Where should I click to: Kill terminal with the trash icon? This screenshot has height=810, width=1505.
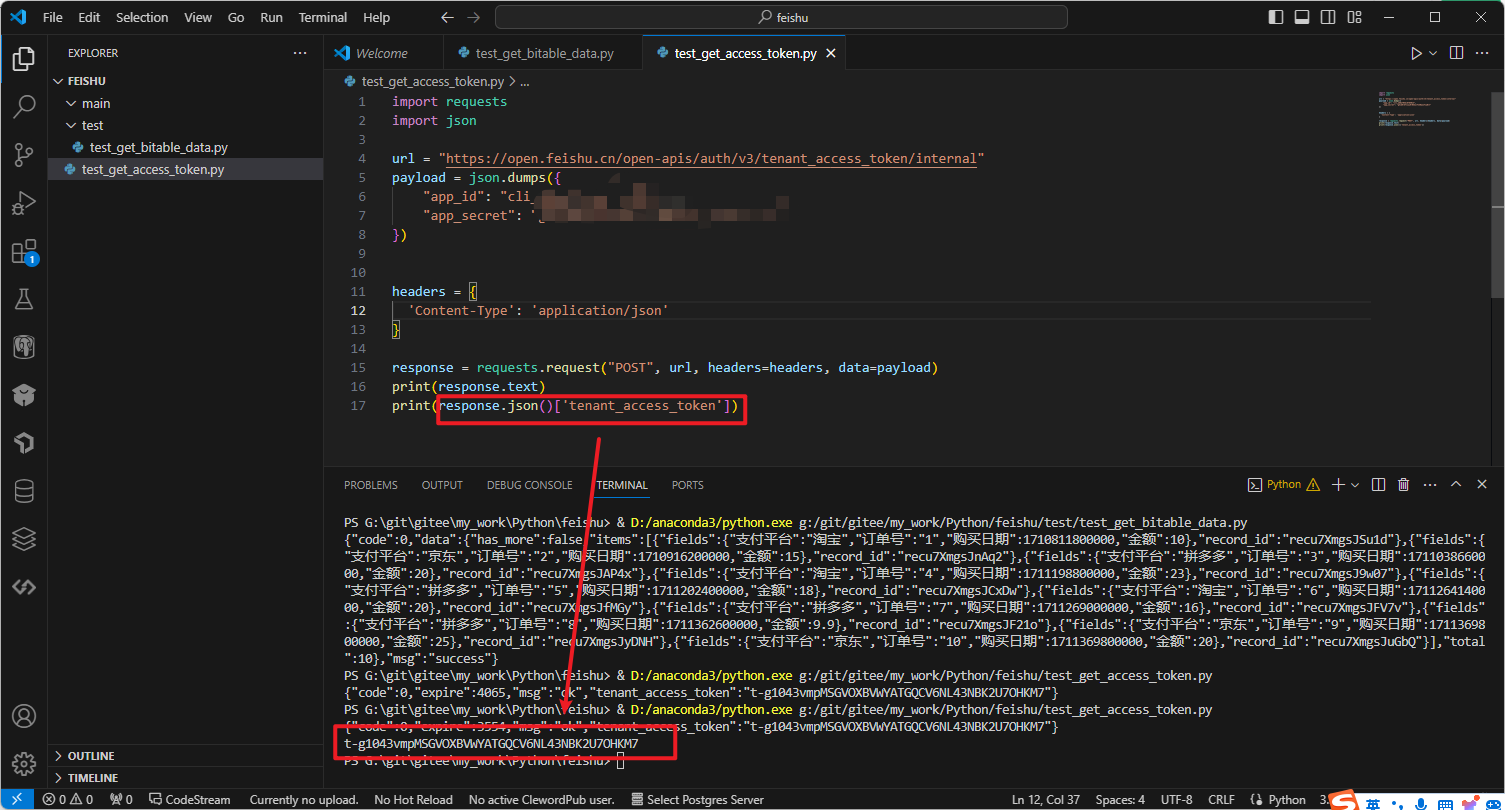click(1403, 484)
